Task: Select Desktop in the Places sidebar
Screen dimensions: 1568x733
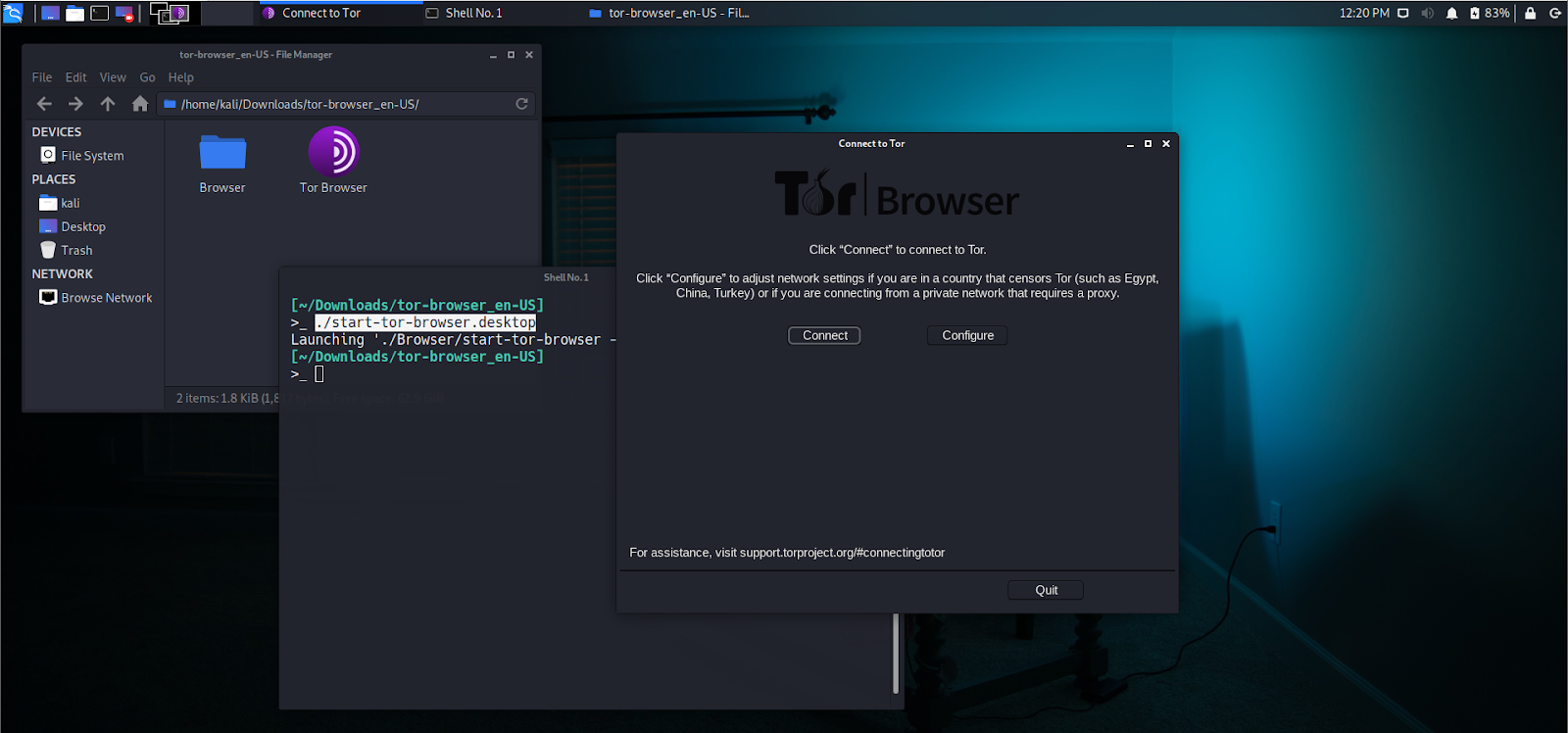Action: coord(73,226)
